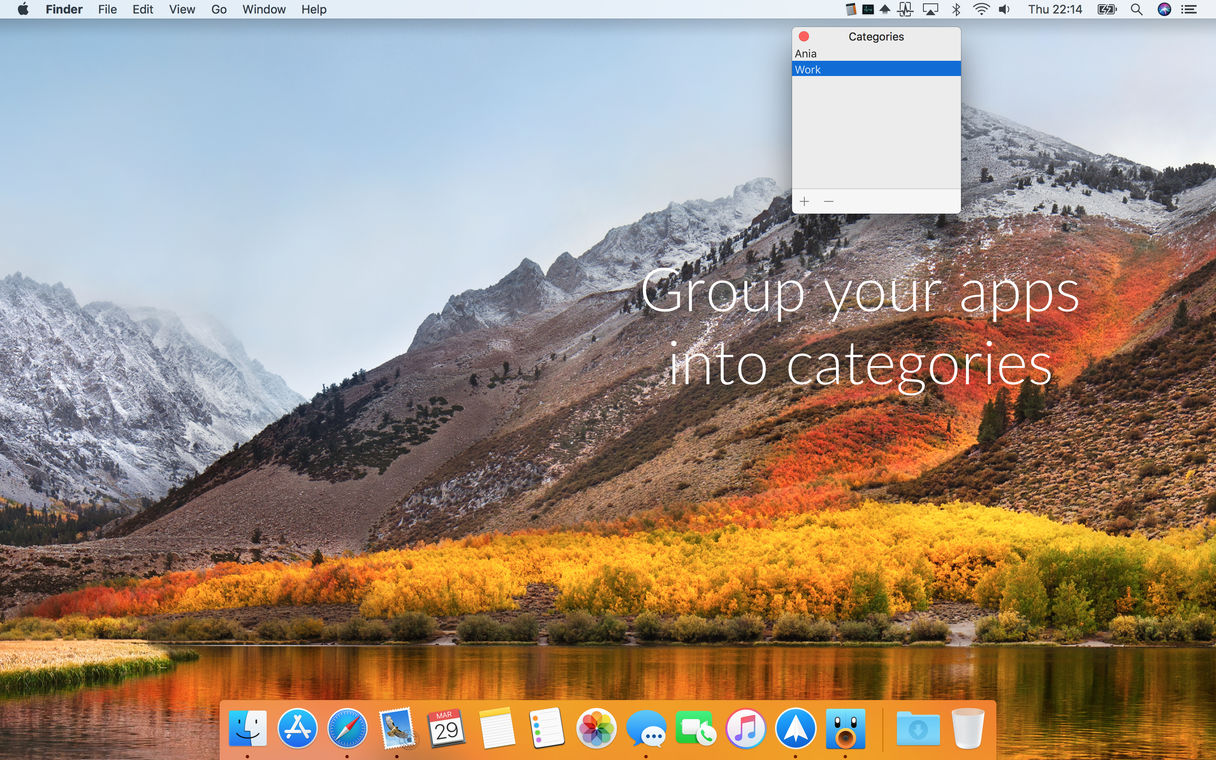Open the Edit menu

143,9
